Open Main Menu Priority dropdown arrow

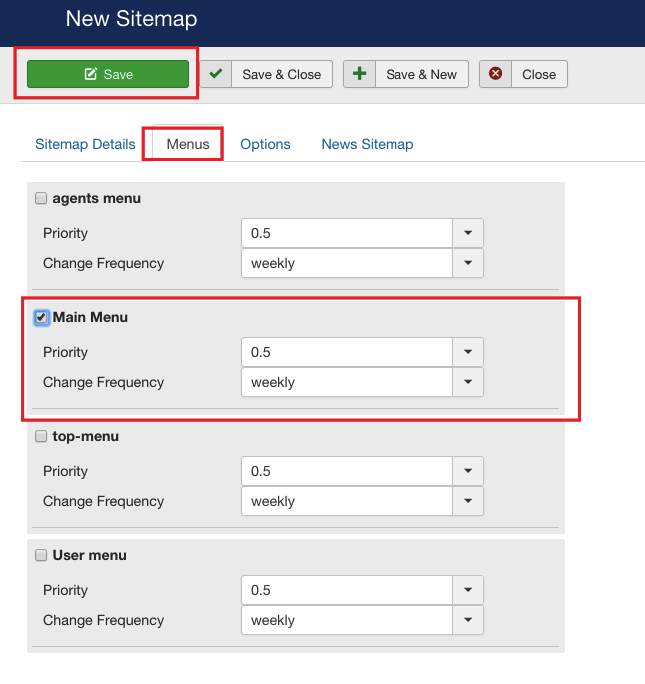pos(468,352)
